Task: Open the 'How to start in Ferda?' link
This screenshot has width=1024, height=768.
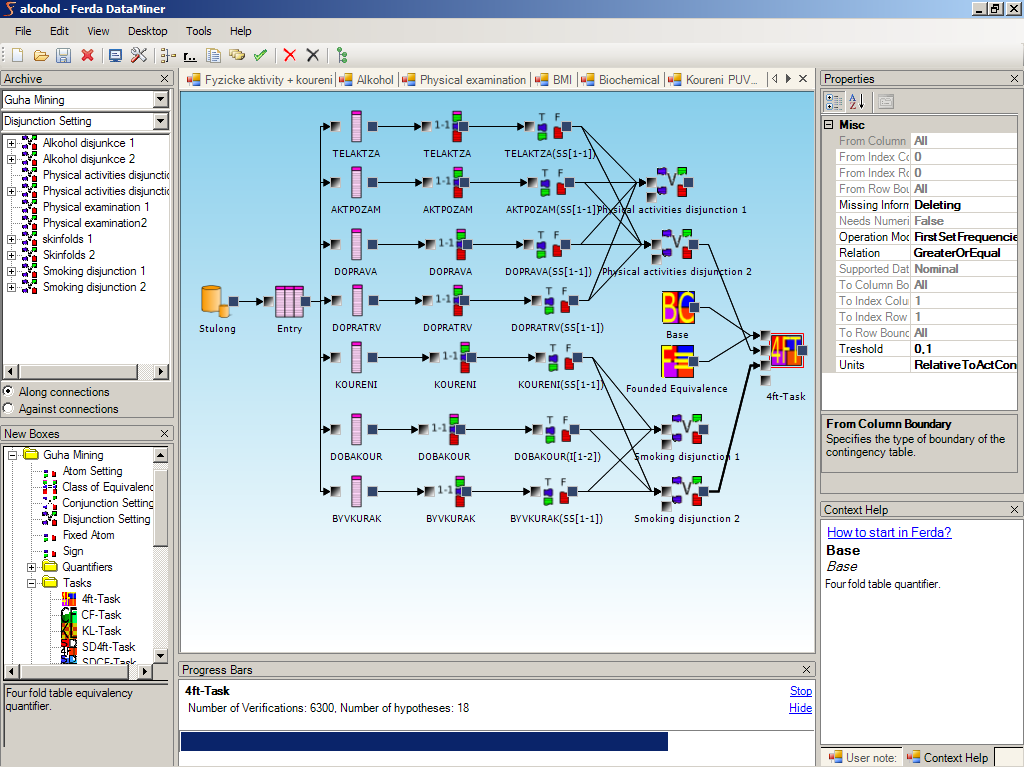Action: tap(889, 532)
